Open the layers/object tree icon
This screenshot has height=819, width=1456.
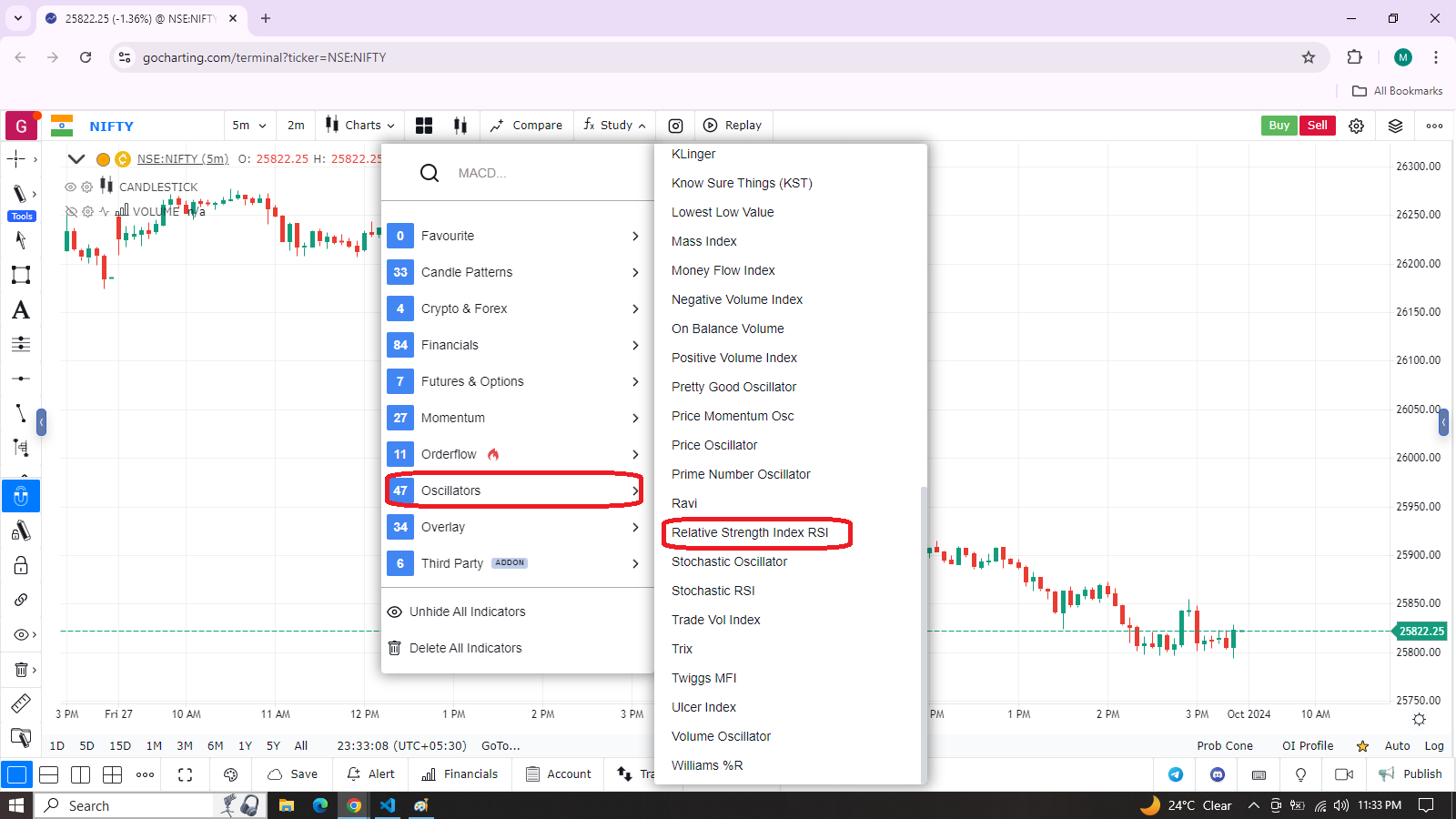click(x=1395, y=126)
